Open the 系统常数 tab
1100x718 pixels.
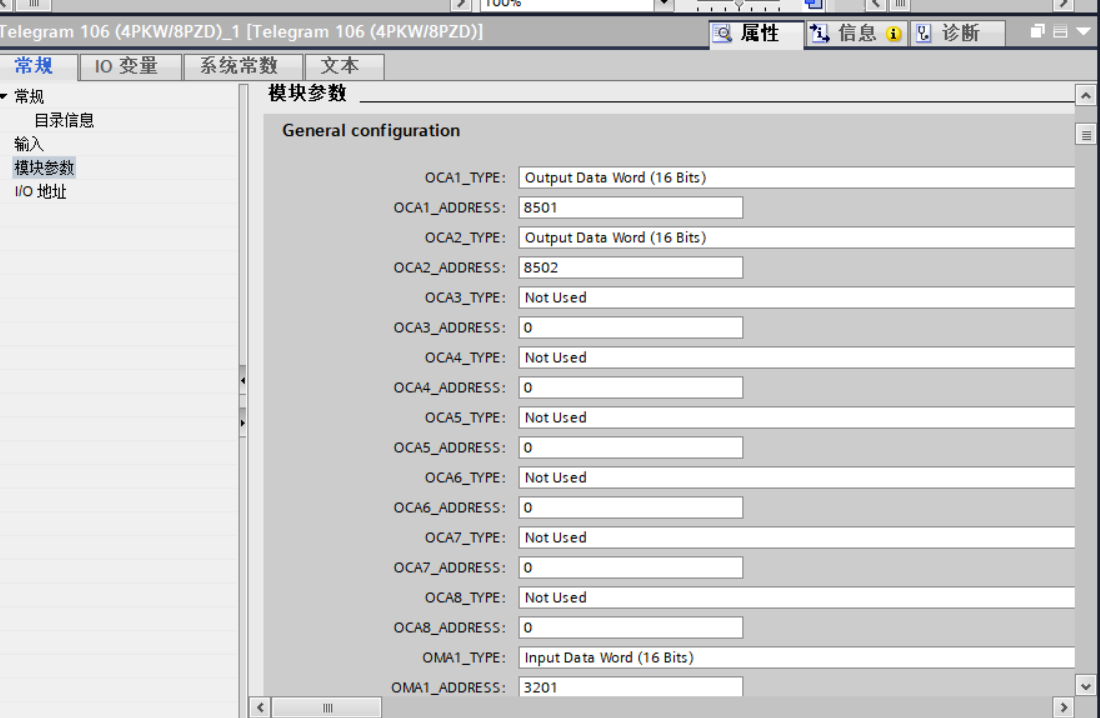pos(238,67)
